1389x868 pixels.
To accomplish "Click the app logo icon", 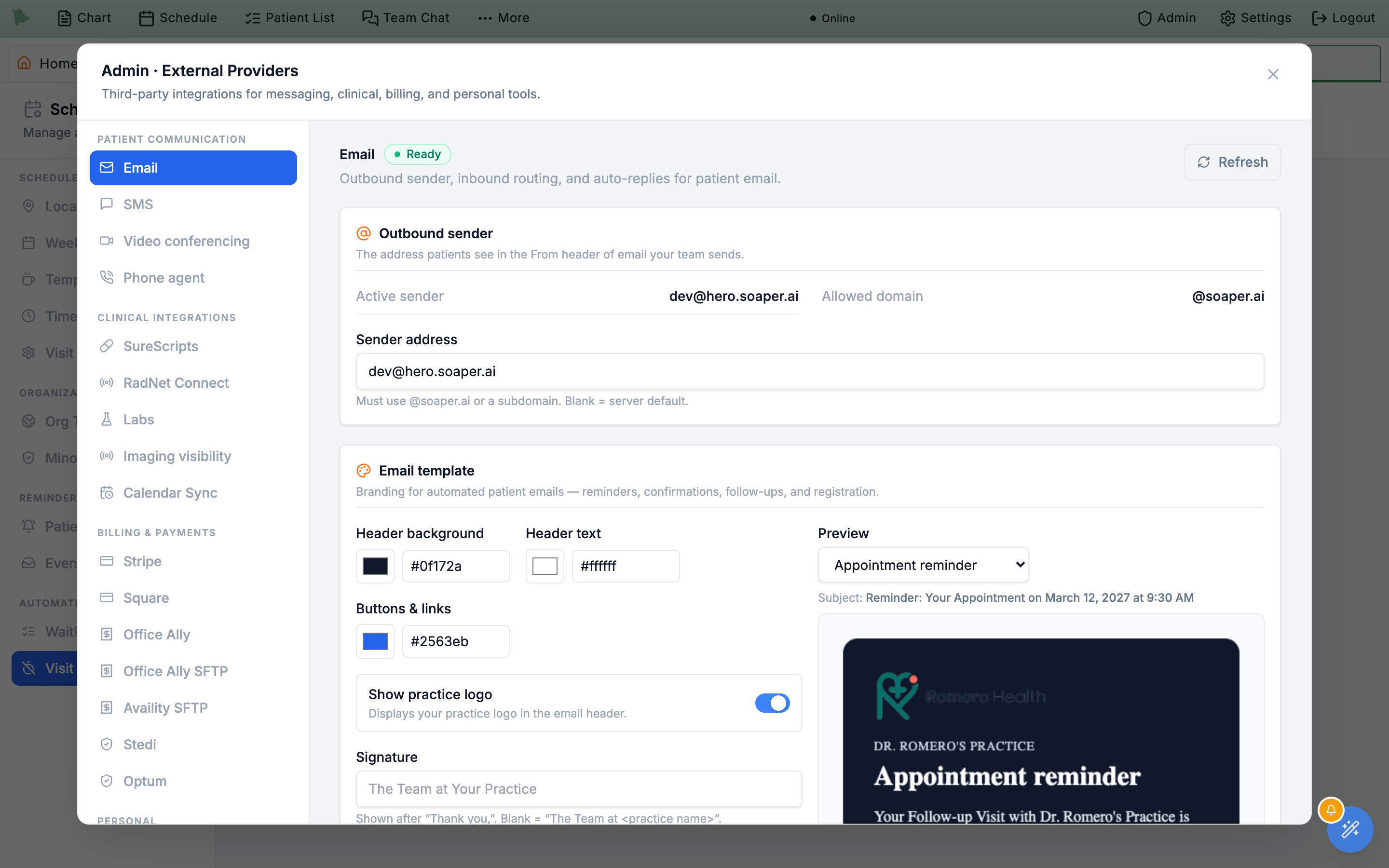I will pyautogui.click(x=21, y=17).
